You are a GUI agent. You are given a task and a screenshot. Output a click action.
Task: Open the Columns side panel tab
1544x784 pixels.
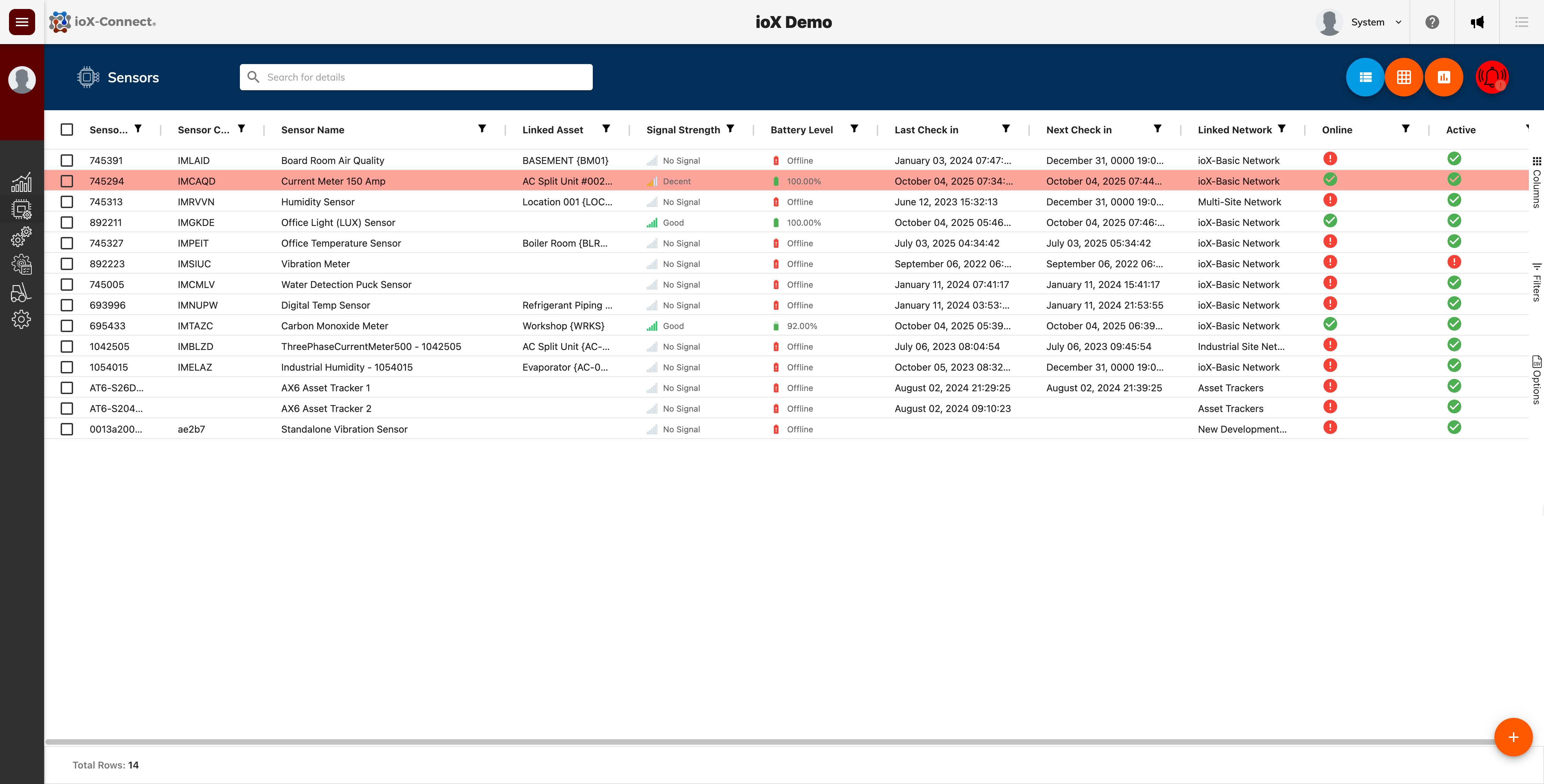[x=1536, y=183]
